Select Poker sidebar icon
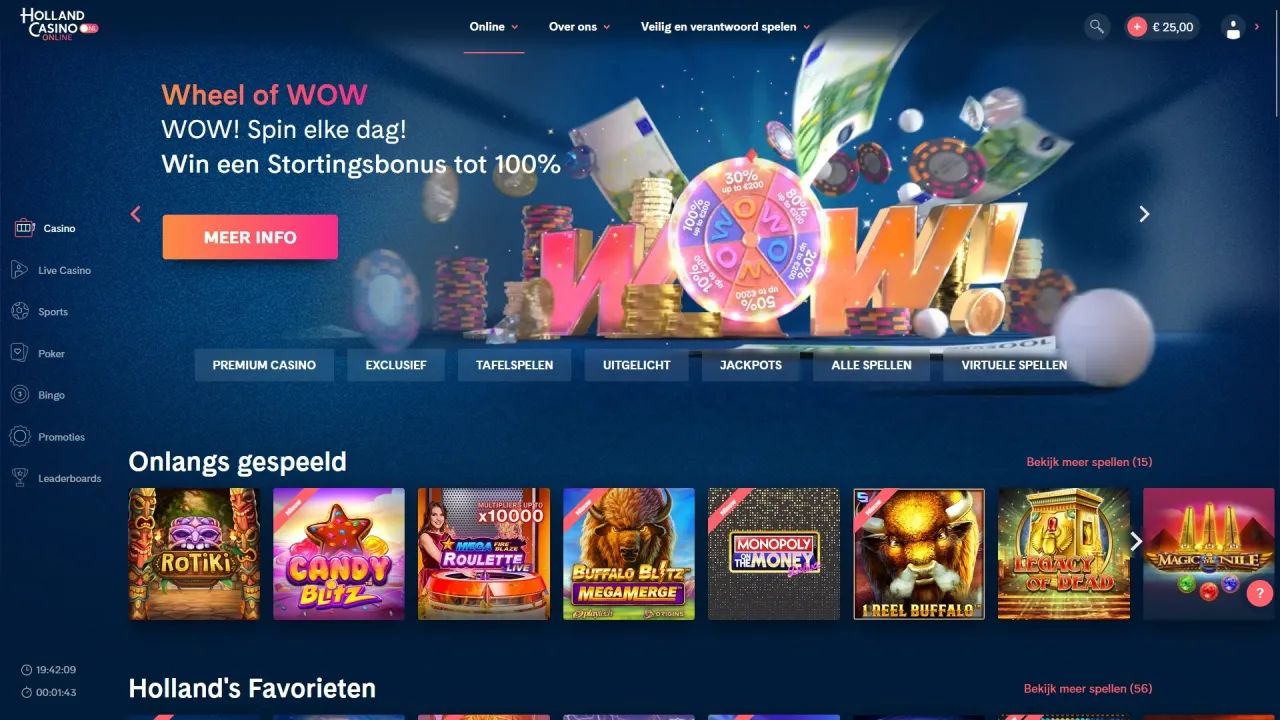 (20, 353)
